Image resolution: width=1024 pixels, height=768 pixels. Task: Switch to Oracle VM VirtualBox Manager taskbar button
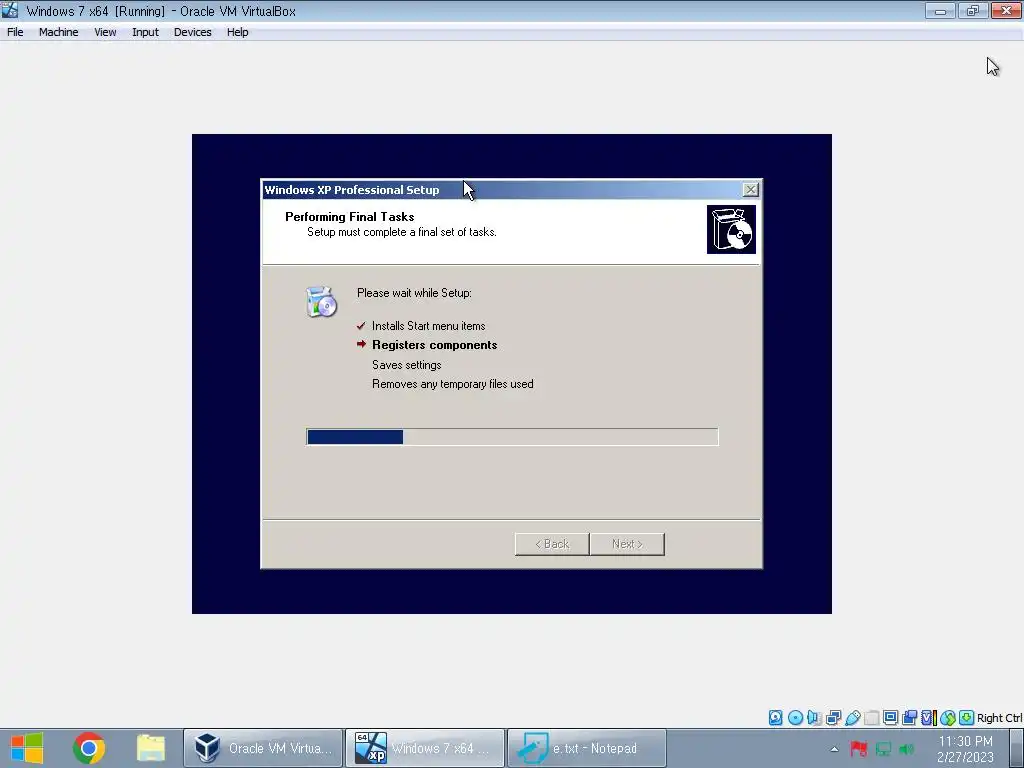(263, 748)
